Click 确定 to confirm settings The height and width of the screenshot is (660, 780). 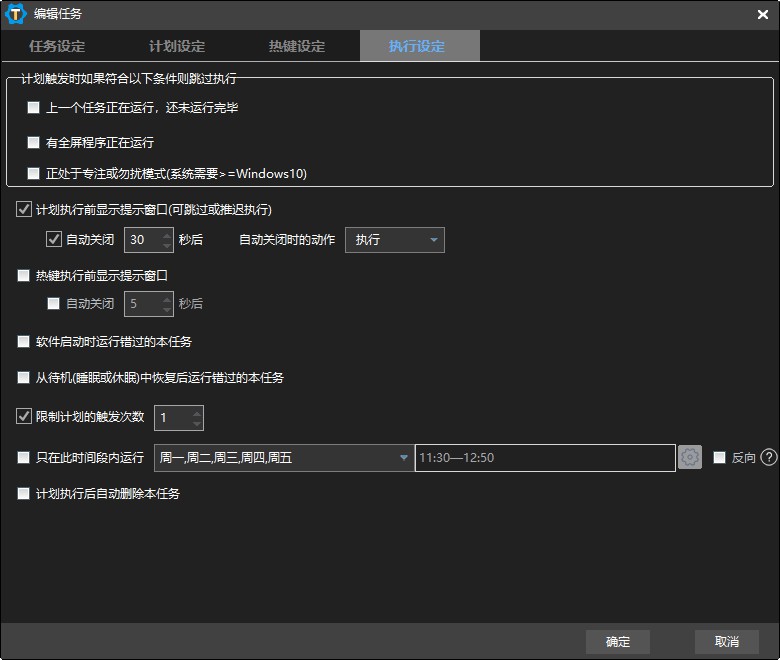(x=618, y=642)
